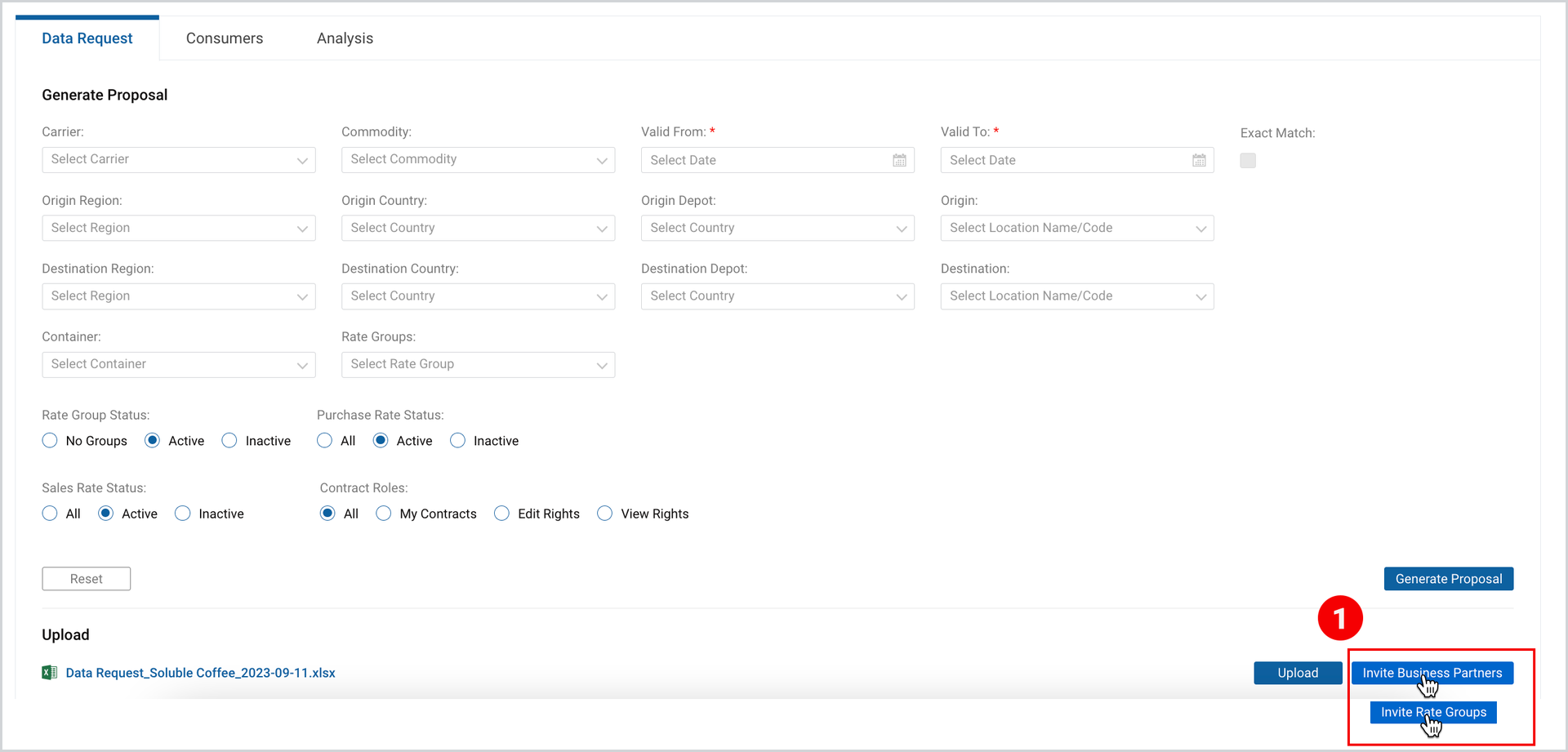Open the Destination location name/code dropdown
The height and width of the screenshot is (752, 1568).
point(1077,296)
